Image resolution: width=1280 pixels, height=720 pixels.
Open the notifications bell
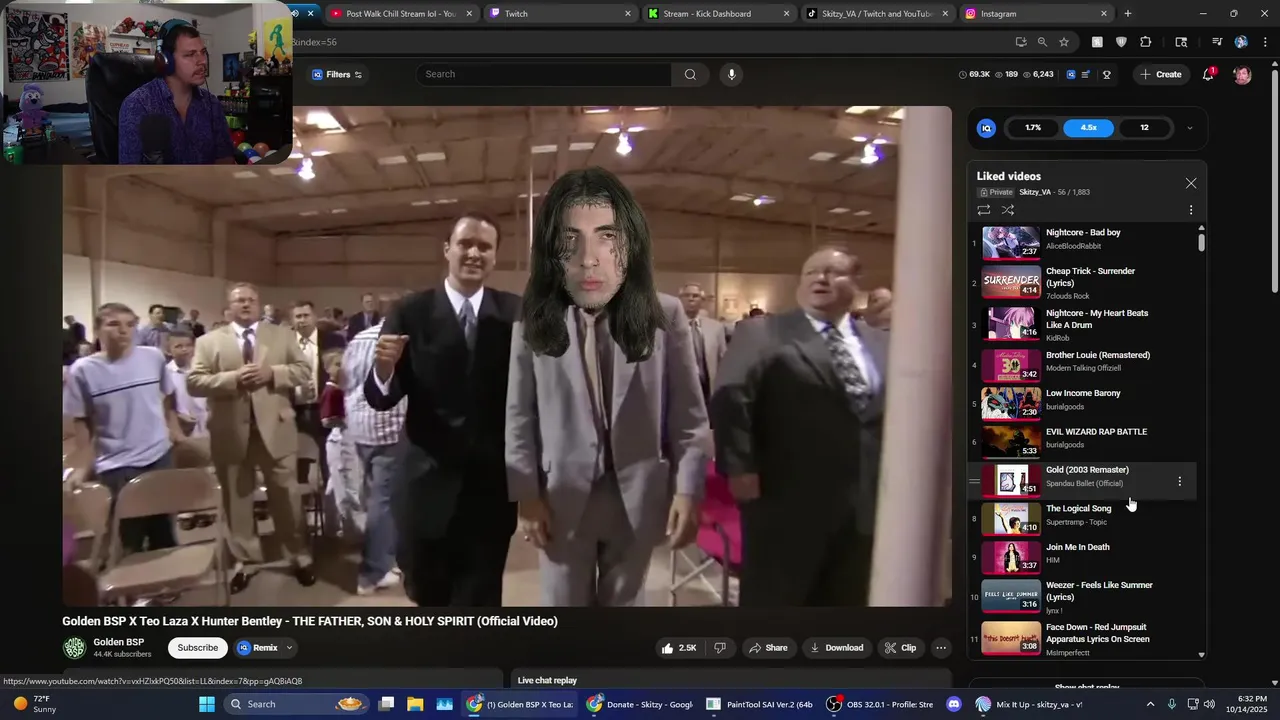[1208, 74]
